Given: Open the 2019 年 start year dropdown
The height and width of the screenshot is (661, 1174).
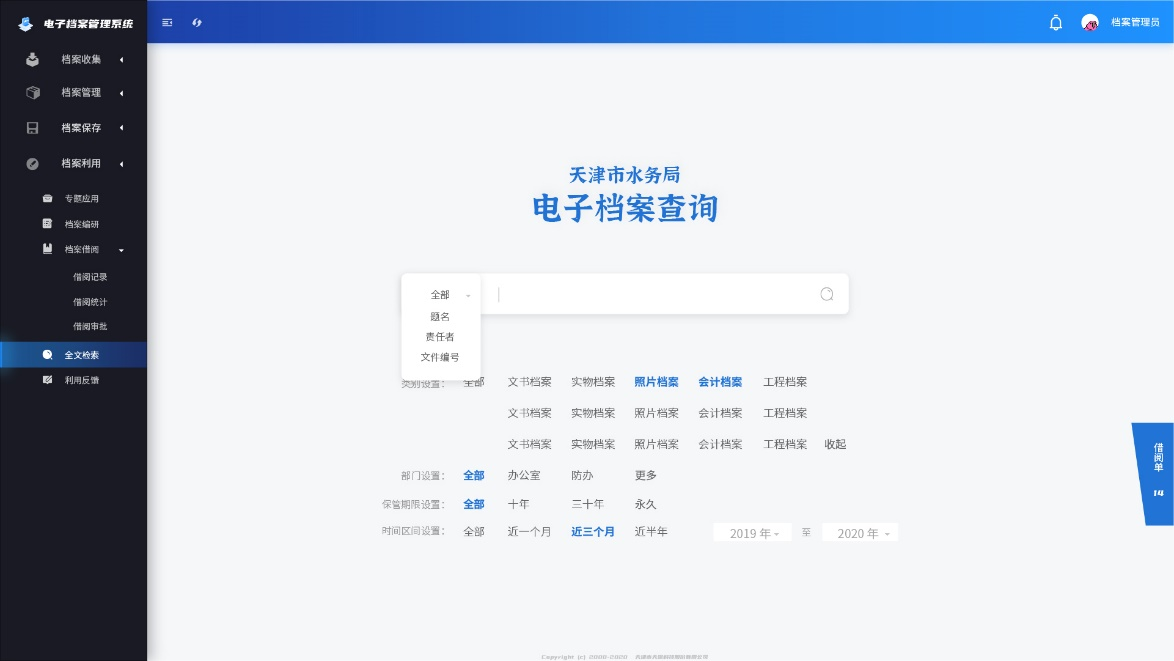Looking at the screenshot, I should [x=753, y=533].
